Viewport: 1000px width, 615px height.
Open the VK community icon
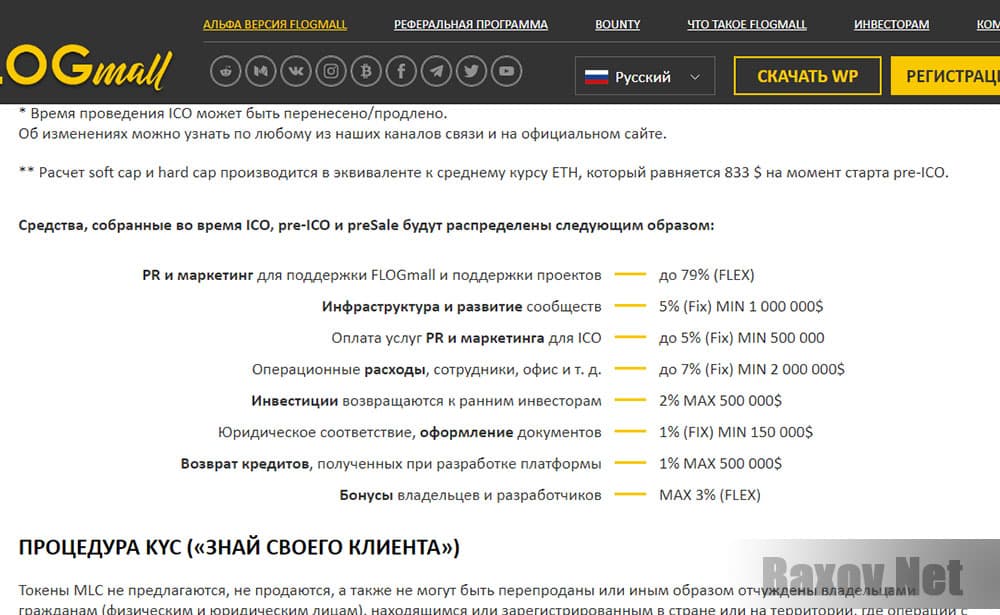click(296, 71)
